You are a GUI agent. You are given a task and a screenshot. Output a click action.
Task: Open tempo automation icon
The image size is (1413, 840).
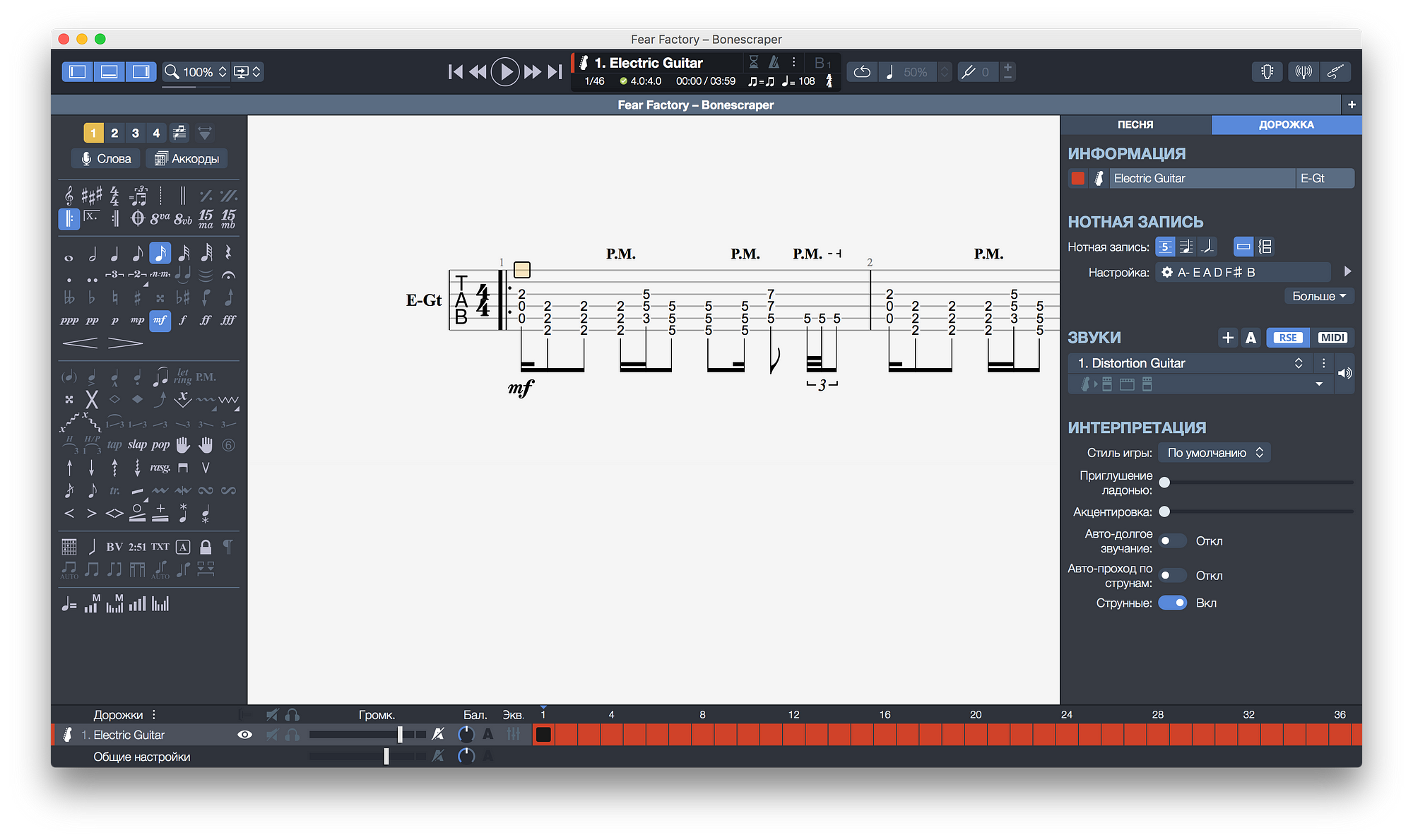[x=69, y=604]
